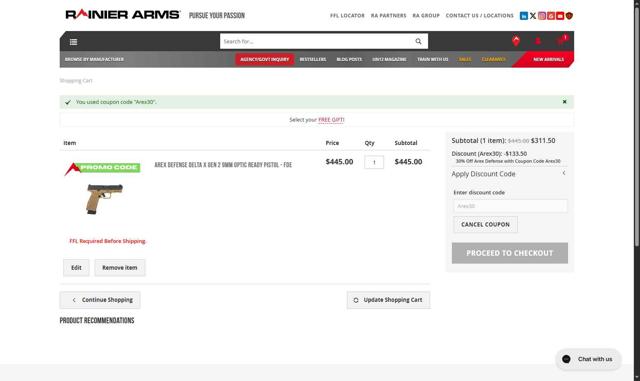Go to Bestsellers menu item

tap(313, 59)
